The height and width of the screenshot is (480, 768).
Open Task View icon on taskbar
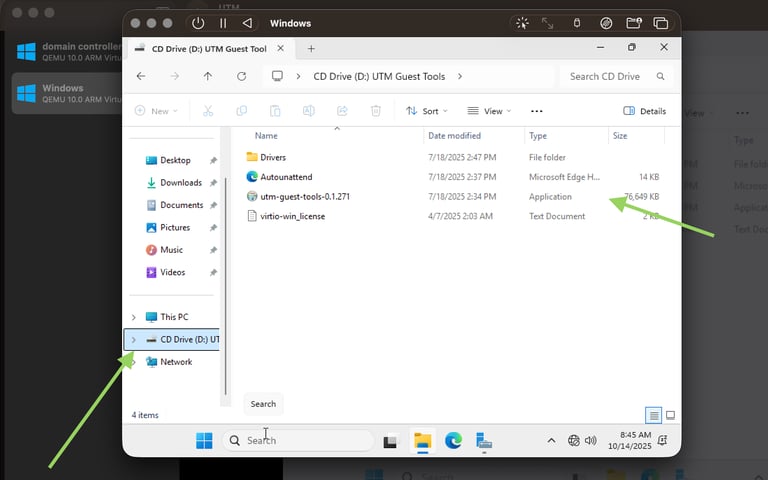click(390, 441)
